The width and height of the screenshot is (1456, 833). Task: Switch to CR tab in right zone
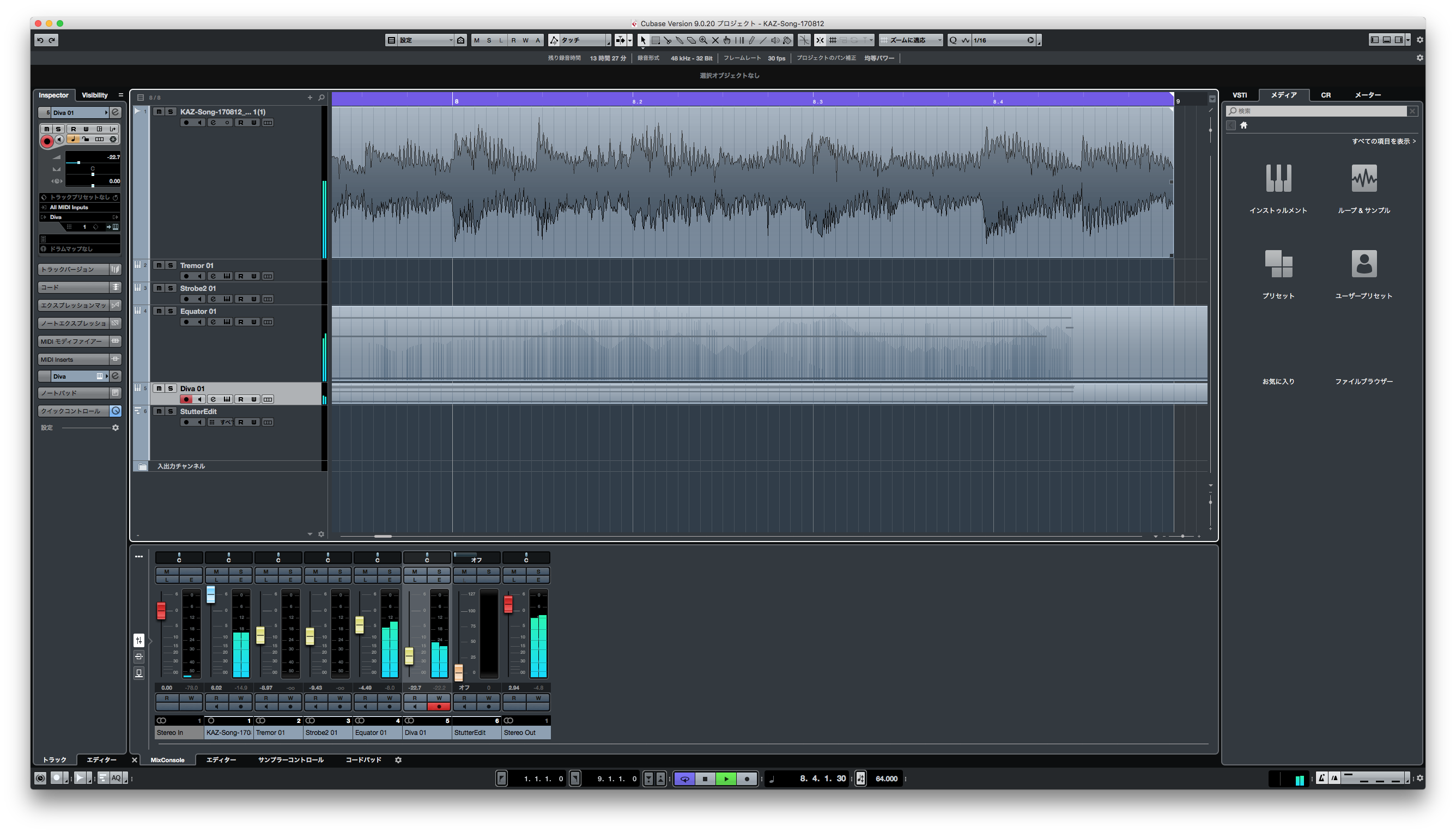tap(1326, 95)
